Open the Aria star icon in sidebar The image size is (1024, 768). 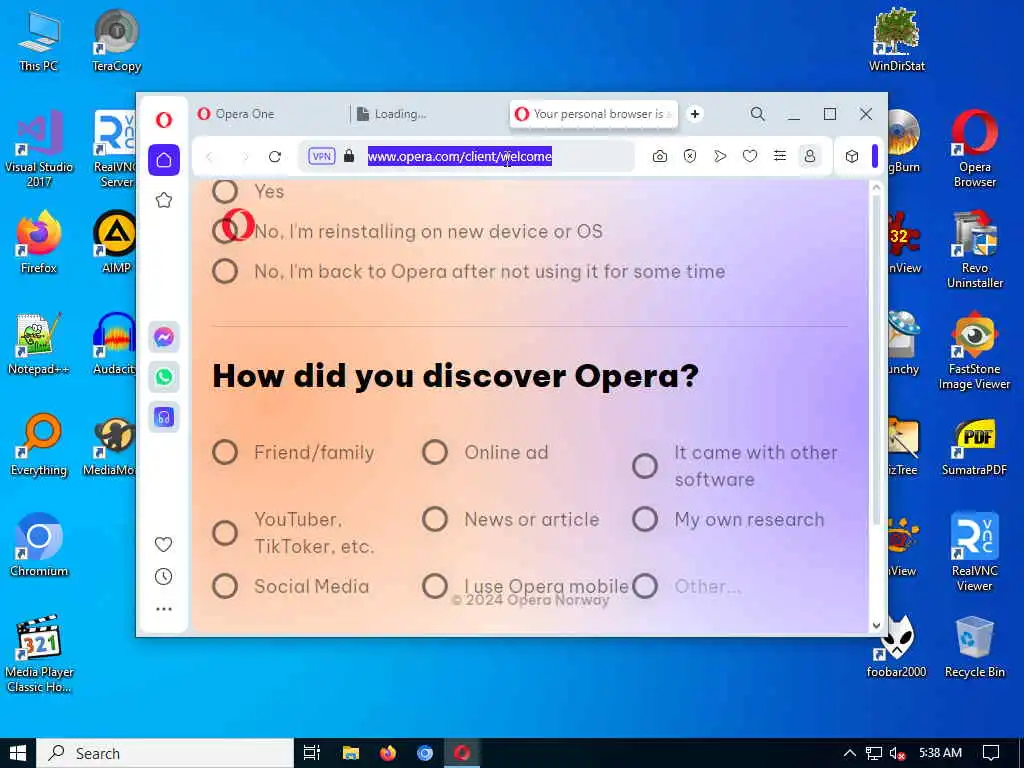point(164,200)
